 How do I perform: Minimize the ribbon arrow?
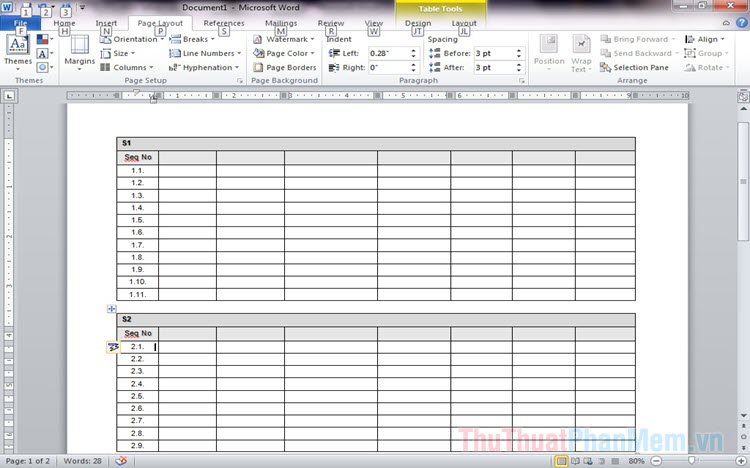[x=726, y=23]
